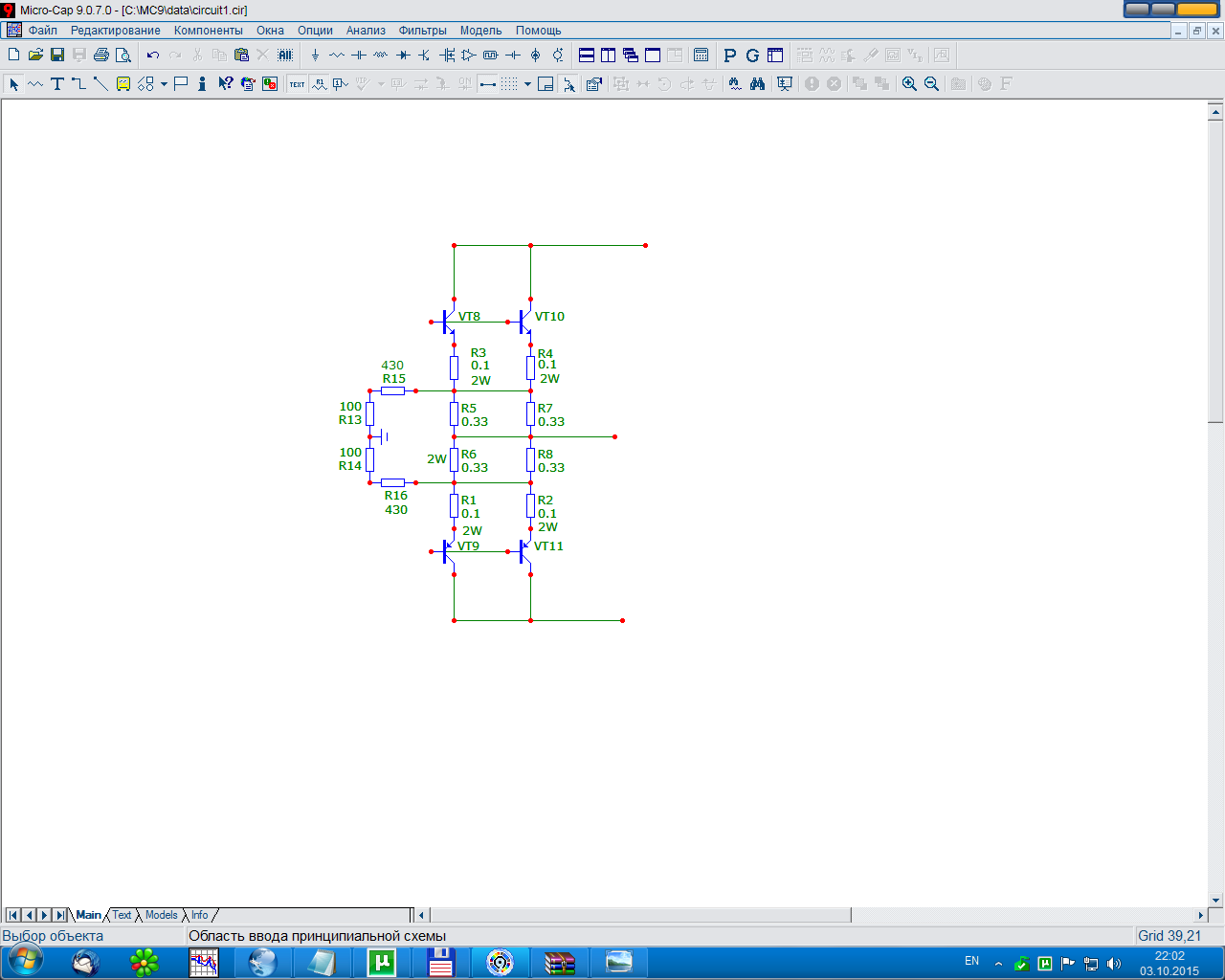Click the vertical scrollbar down arrow
Screen dimensions: 1225x980
pyautogui.click(x=1216, y=900)
